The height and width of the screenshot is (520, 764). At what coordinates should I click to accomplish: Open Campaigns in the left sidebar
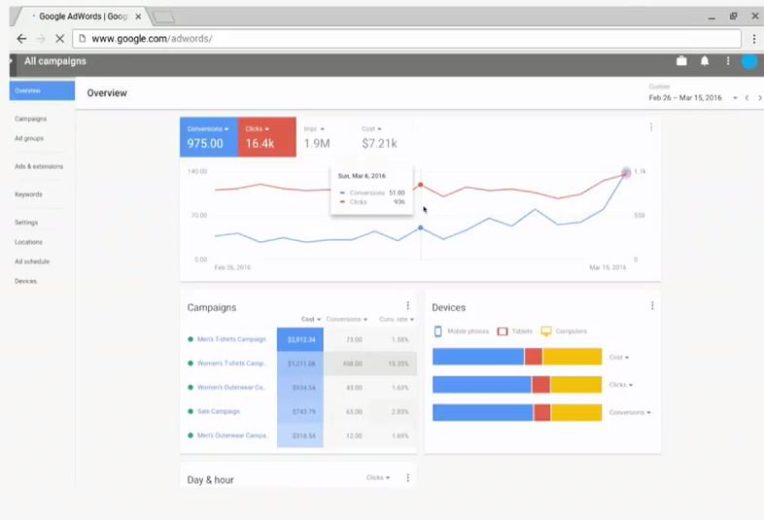(31, 119)
